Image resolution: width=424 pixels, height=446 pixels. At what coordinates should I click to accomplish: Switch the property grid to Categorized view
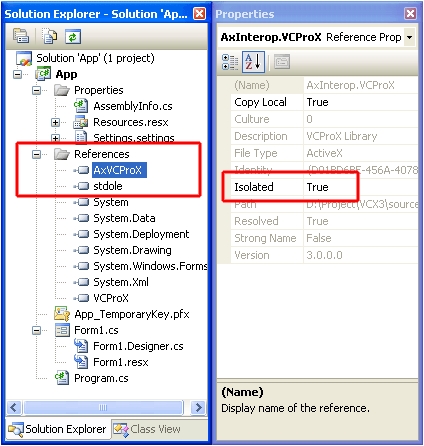click(x=230, y=62)
